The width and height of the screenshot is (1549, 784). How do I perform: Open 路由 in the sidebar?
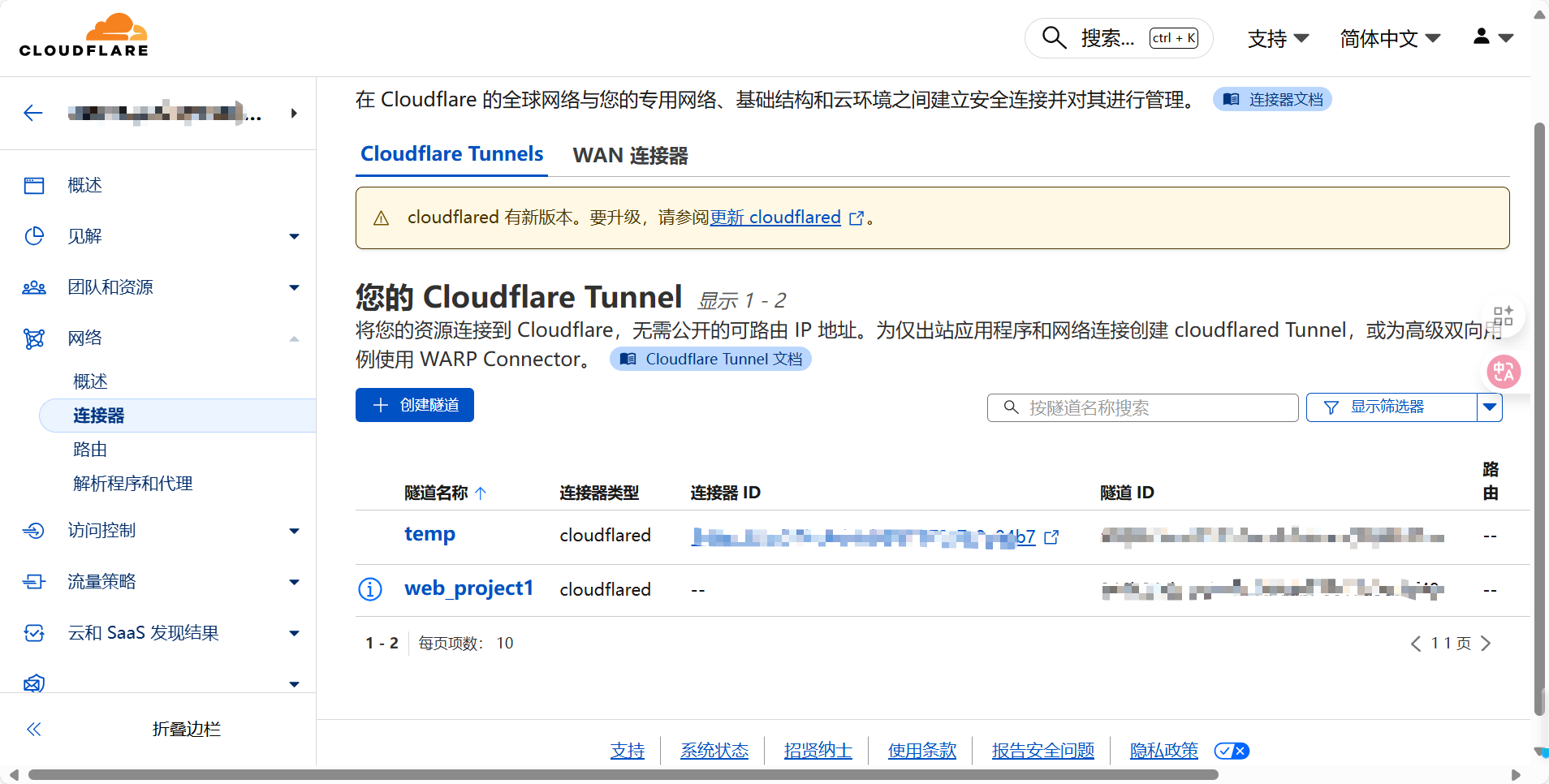tap(90, 450)
